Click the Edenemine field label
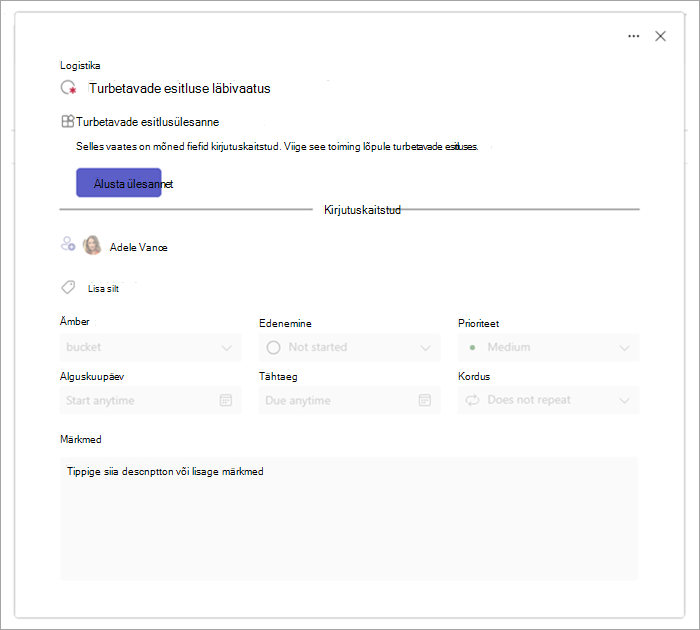700x630 pixels. pos(285,323)
